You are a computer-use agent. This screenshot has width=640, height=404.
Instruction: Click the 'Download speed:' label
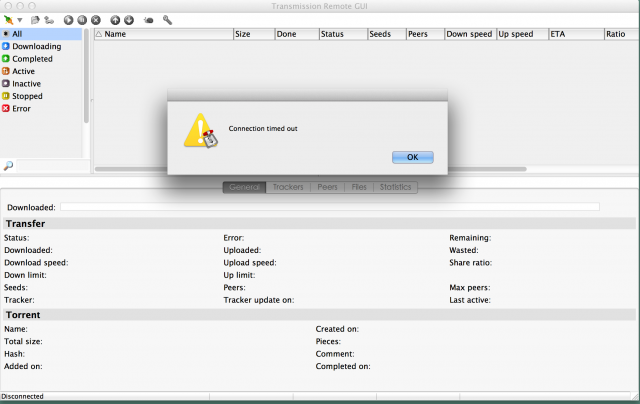tap(36, 263)
